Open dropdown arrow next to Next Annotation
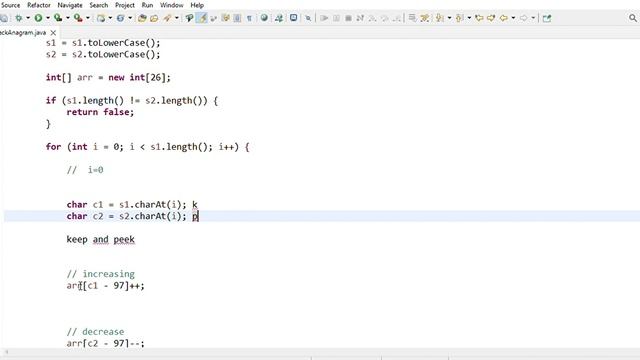Screen dimensions: 640x360 pyautogui.click(x=449, y=18)
